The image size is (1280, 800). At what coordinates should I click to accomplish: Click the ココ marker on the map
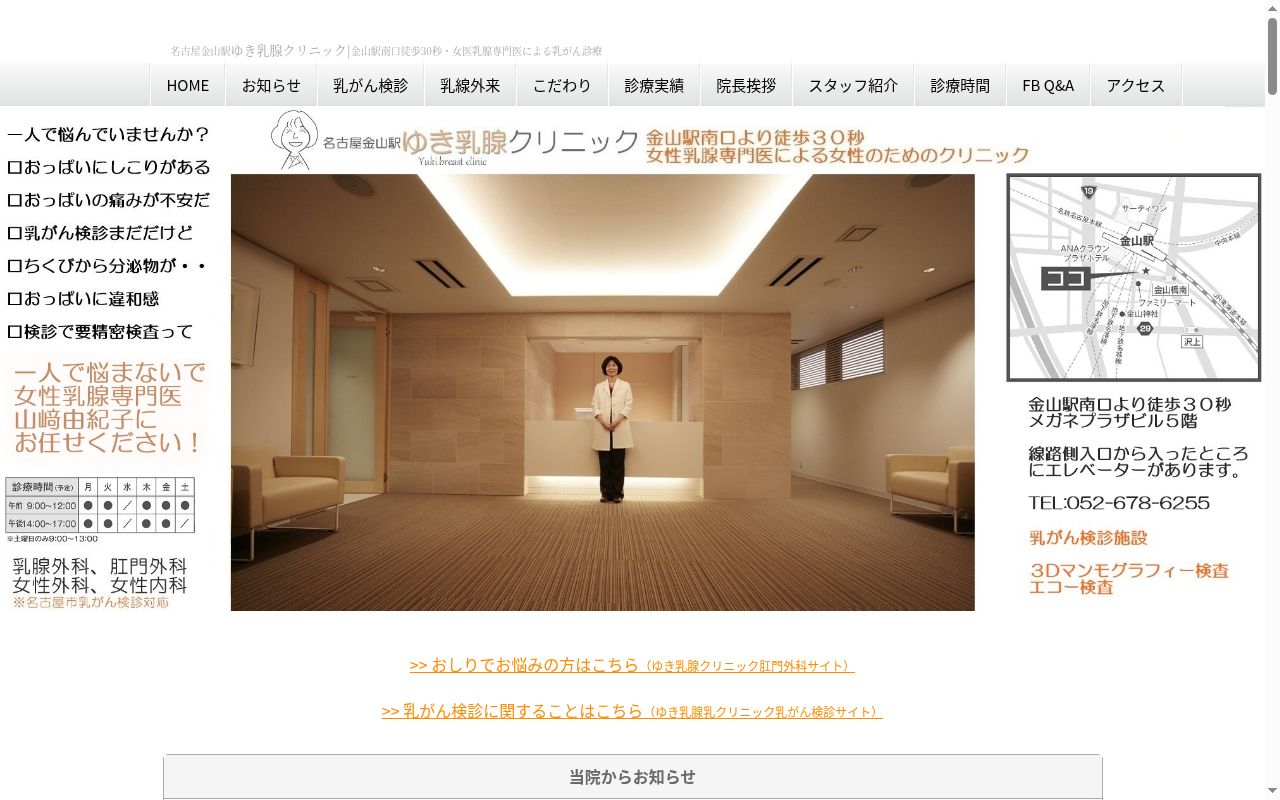coord(1066,278)
